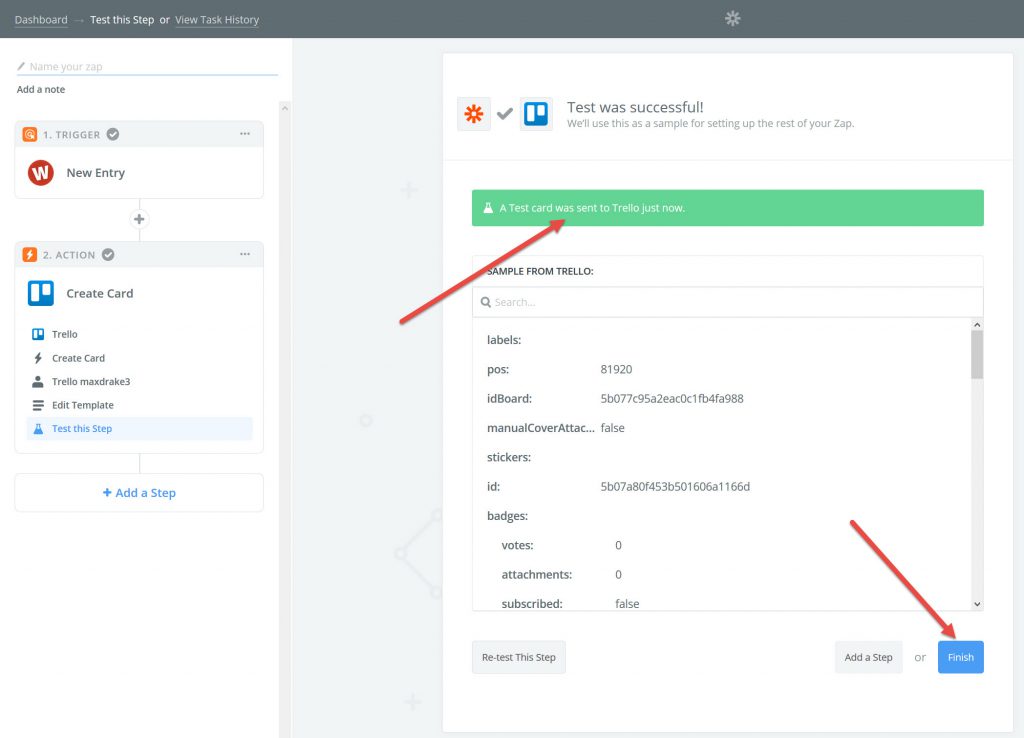
Task: Open the Dashboard link
Action: click(41, 19)
